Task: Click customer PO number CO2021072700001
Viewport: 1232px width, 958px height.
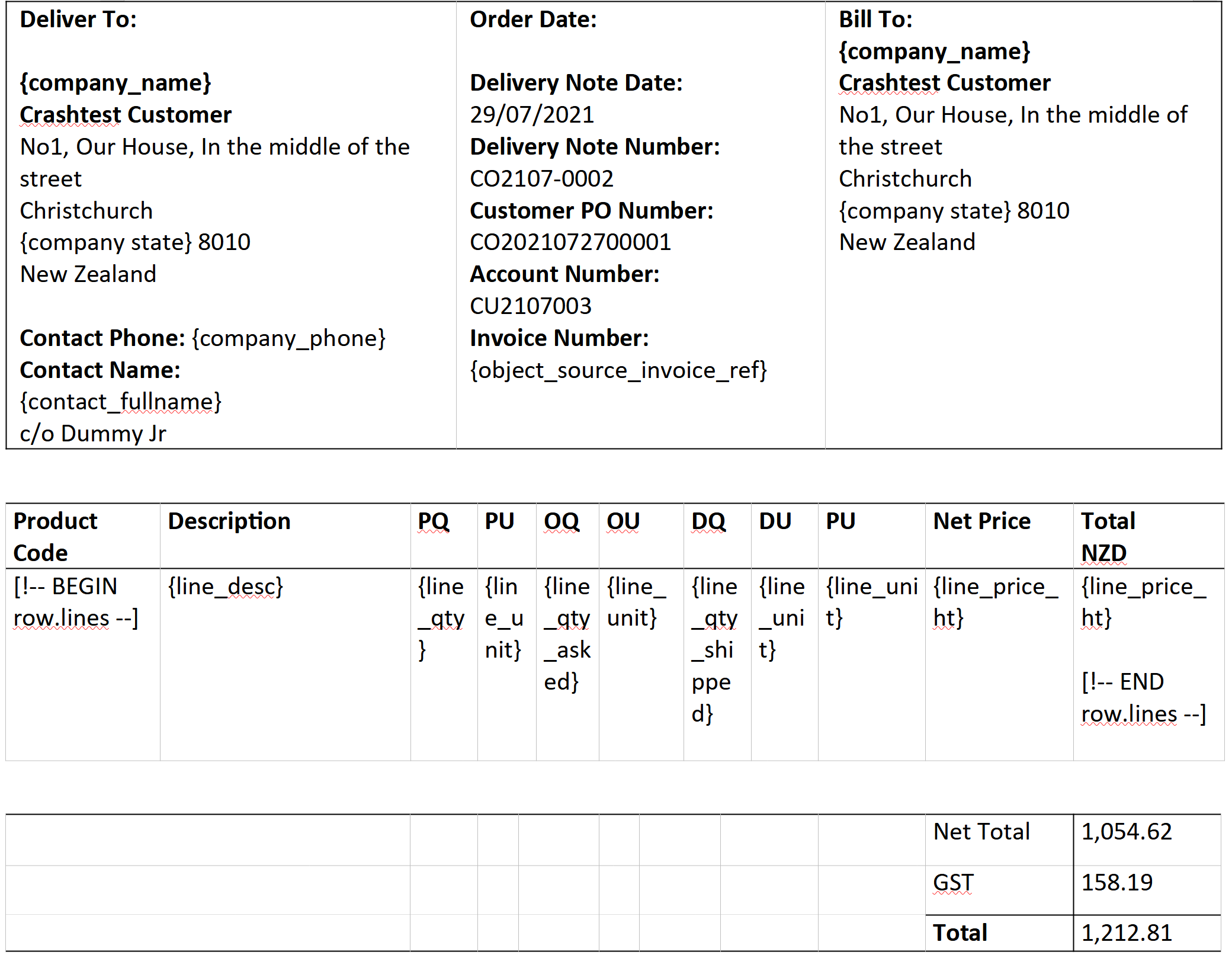Action: pos(570,242)
